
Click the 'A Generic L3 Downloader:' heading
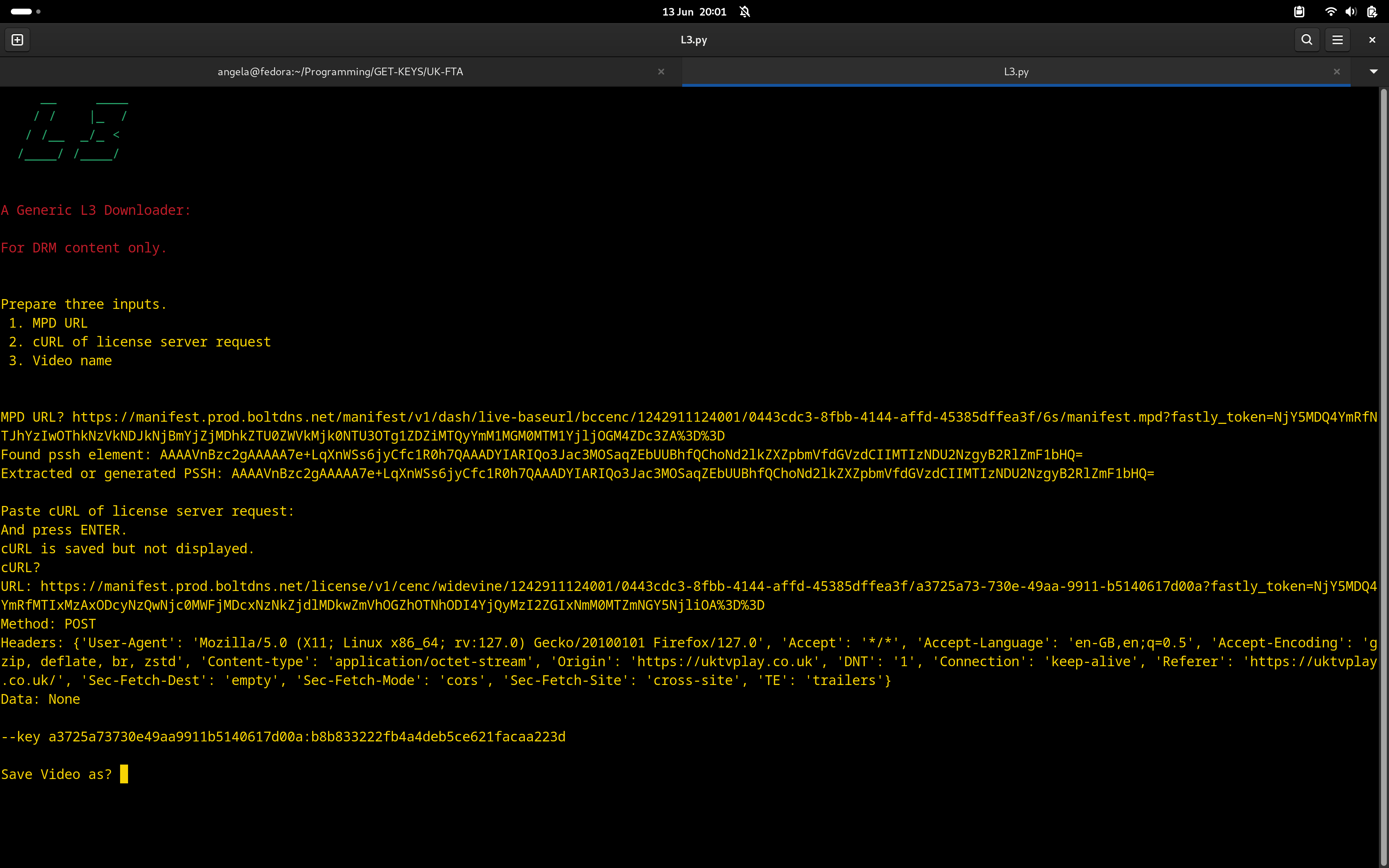tap(95, 210)
